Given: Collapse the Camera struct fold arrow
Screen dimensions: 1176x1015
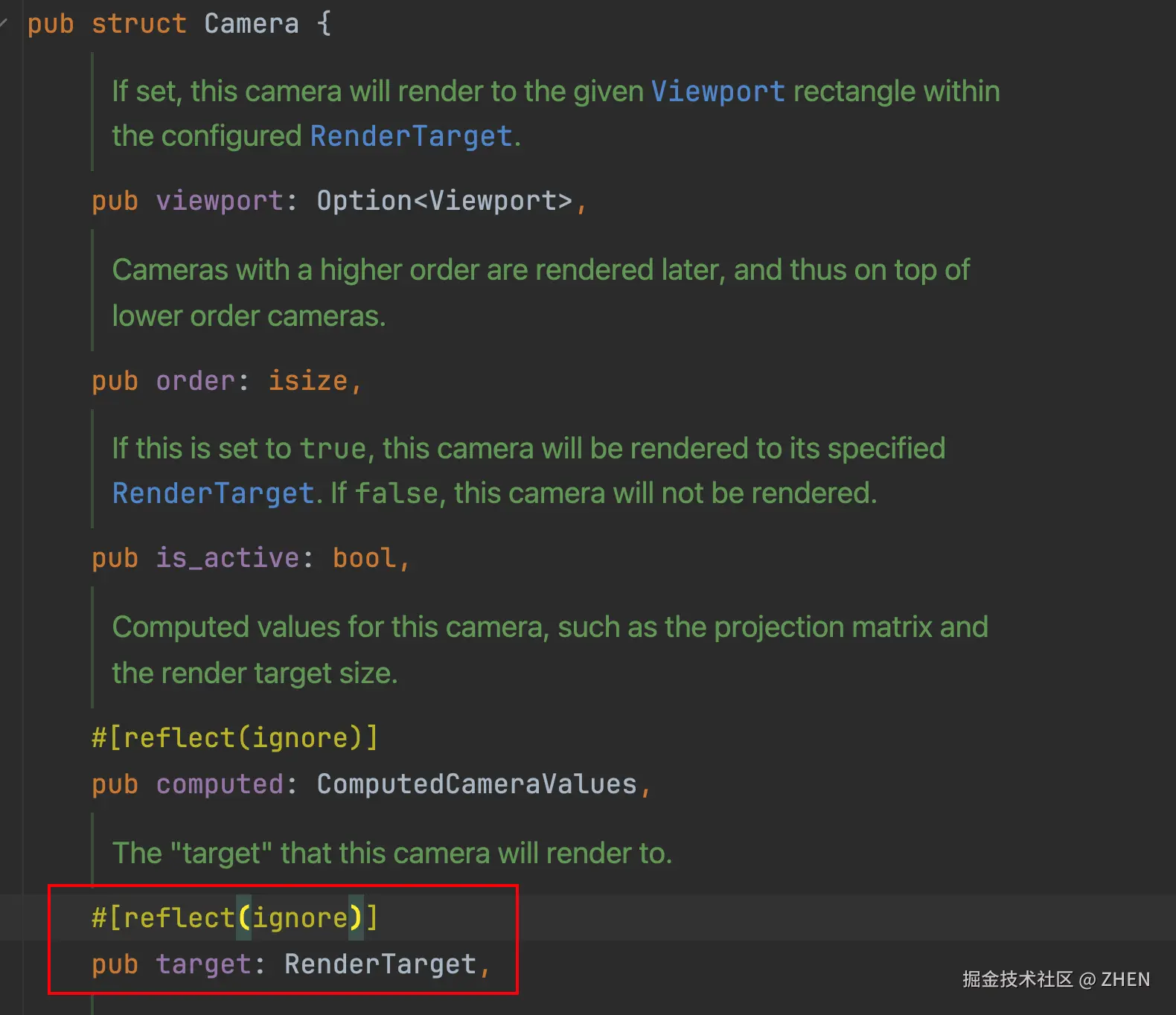Looking at the screenshot, I should (4, 23).
